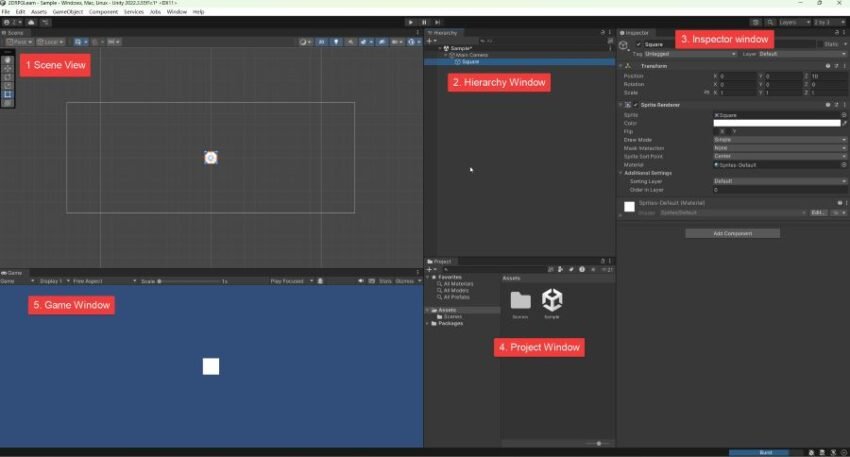Screen dimensions: 850x457
Task: Click the Add Component button
Action: [x=732, y=234]
